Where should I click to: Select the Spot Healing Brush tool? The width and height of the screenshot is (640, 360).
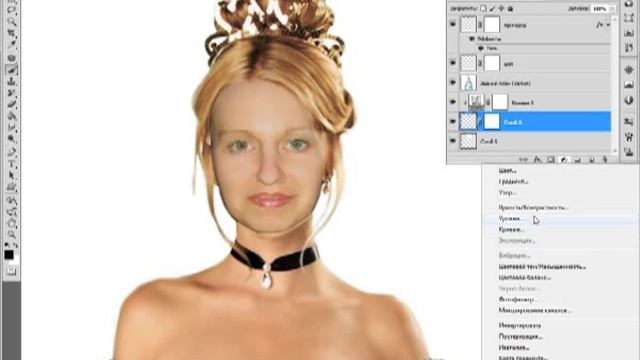click(x=12, y=58)
